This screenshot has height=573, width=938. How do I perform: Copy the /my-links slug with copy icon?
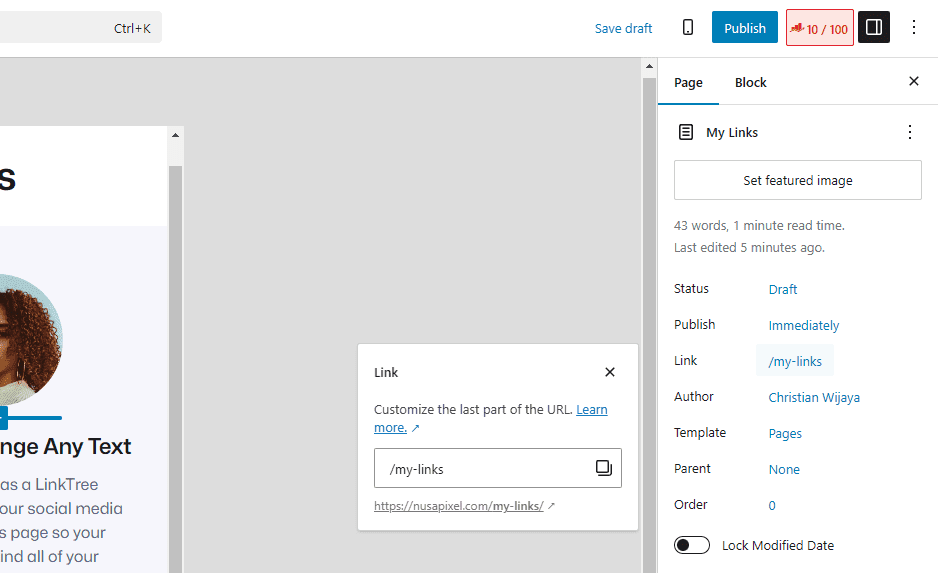[x=603, y=468]
